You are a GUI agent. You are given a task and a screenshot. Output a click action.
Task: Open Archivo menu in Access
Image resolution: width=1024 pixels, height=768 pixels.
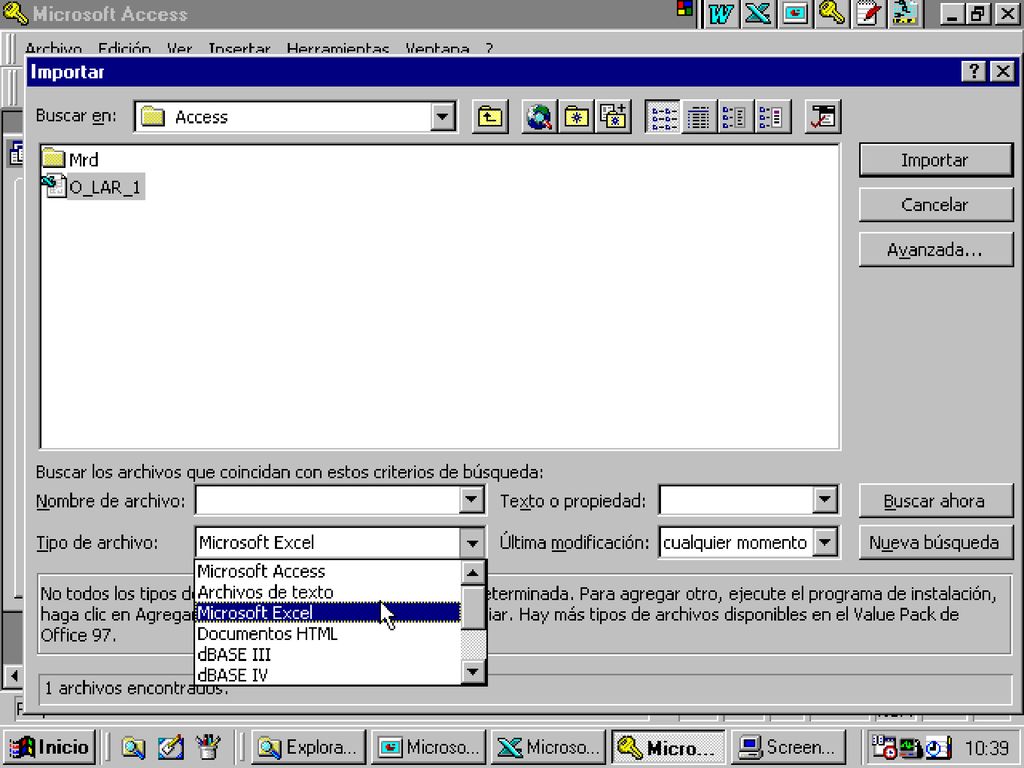[54, 49]
